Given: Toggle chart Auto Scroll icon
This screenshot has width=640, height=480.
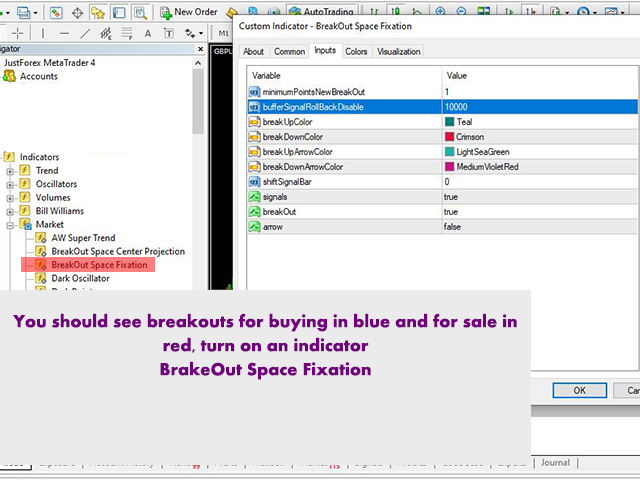Looking at the screenshot, I should [x=509, y=11].
